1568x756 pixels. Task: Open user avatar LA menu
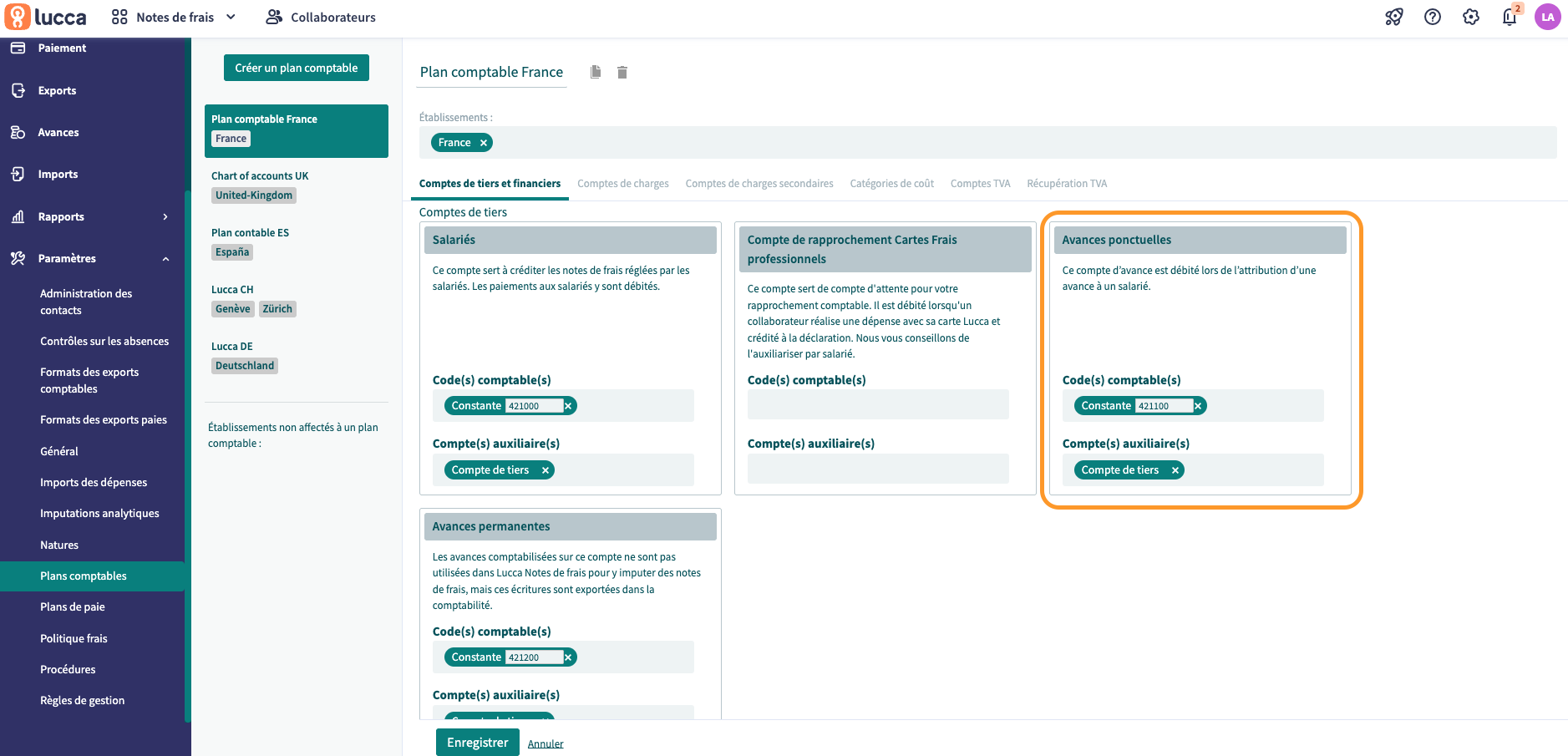coord(1547,17)
